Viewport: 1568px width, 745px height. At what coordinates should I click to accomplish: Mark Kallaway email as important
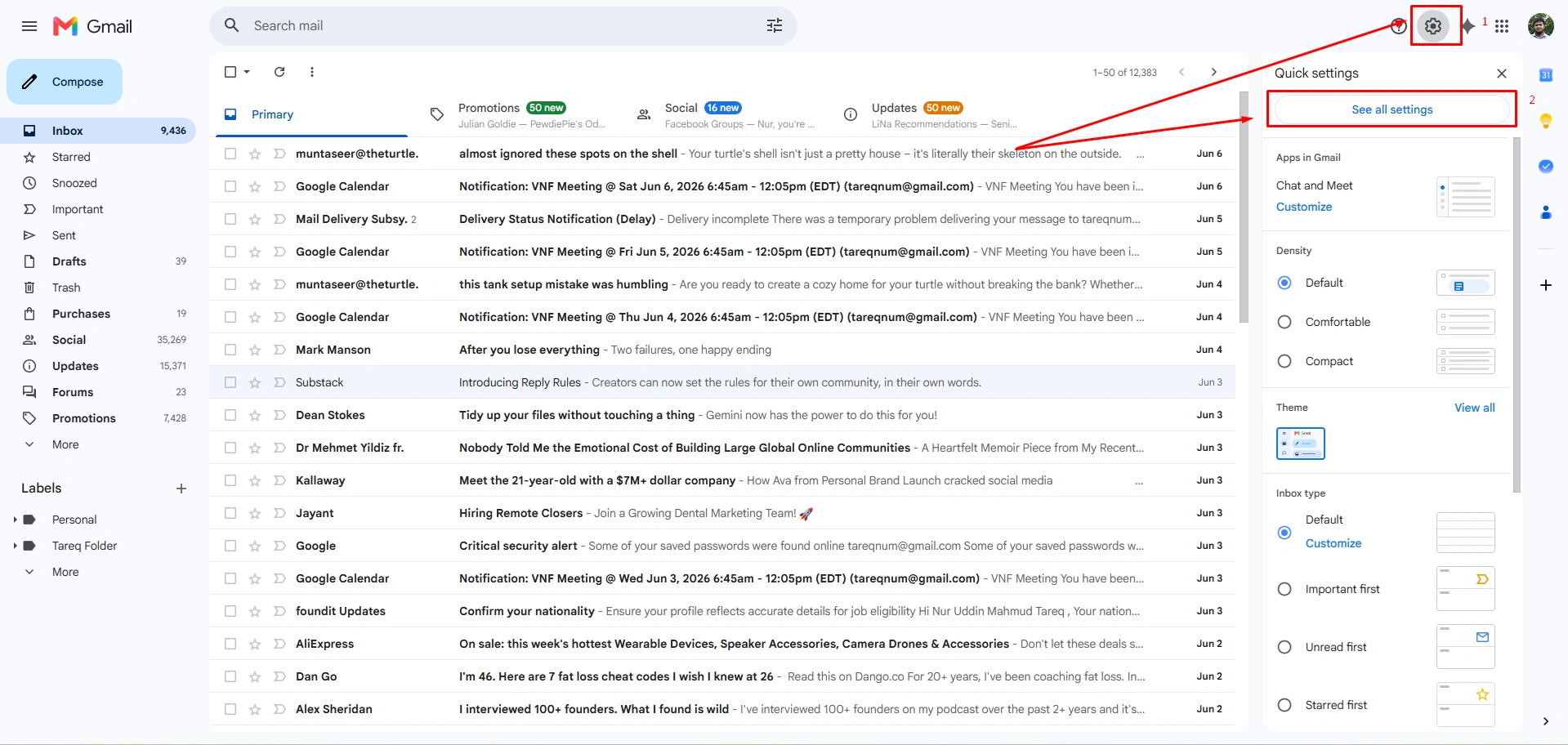point(279,480)
